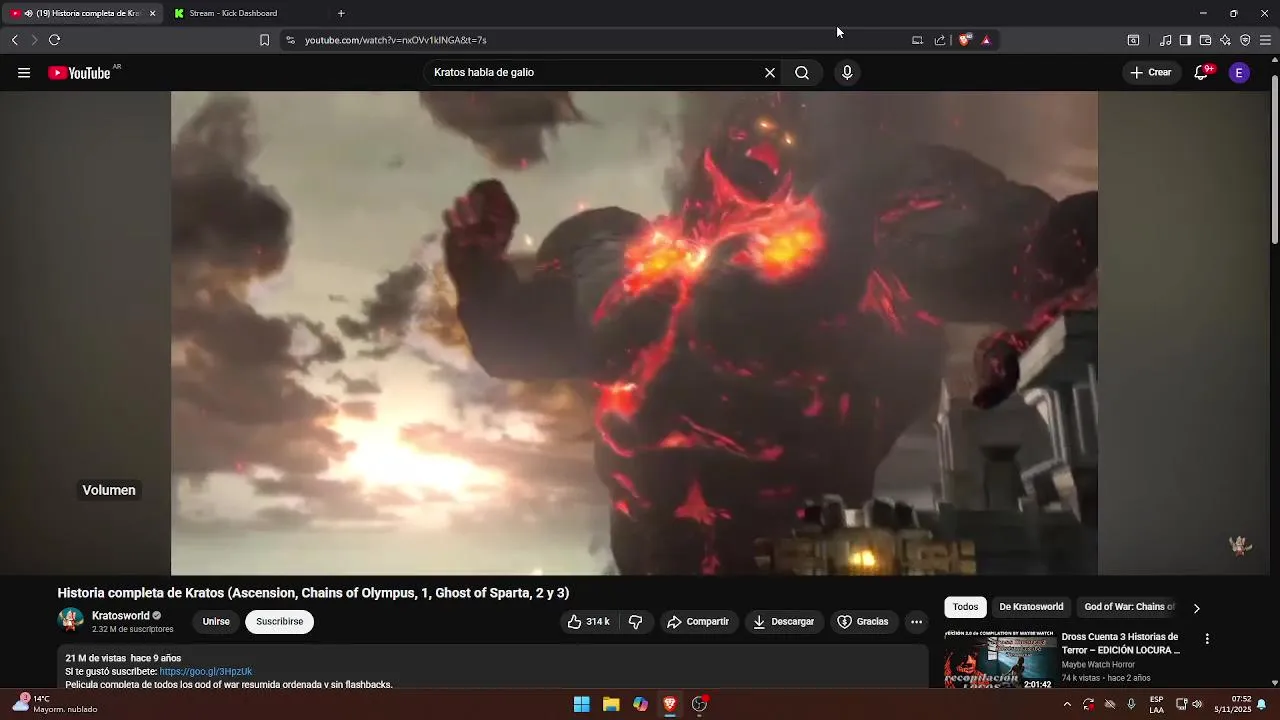Image resolution: width=1280 pixels, height=720 pixels.
Task: Select God of War: Chains chip
Action: [x=1129, y=607]
